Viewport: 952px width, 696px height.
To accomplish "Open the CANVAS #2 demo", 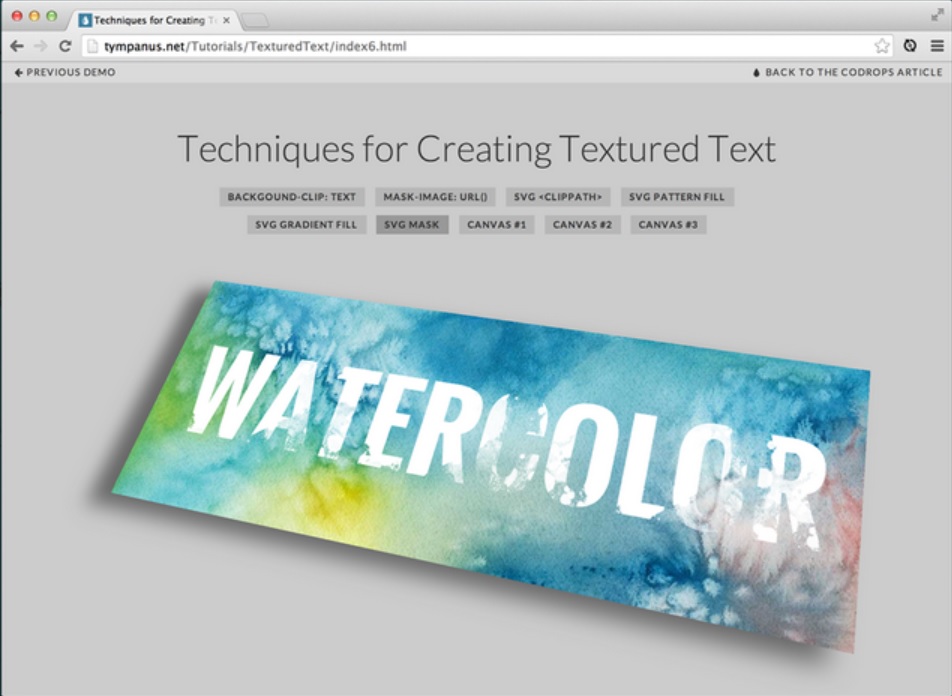I will [x=582, y=225].
